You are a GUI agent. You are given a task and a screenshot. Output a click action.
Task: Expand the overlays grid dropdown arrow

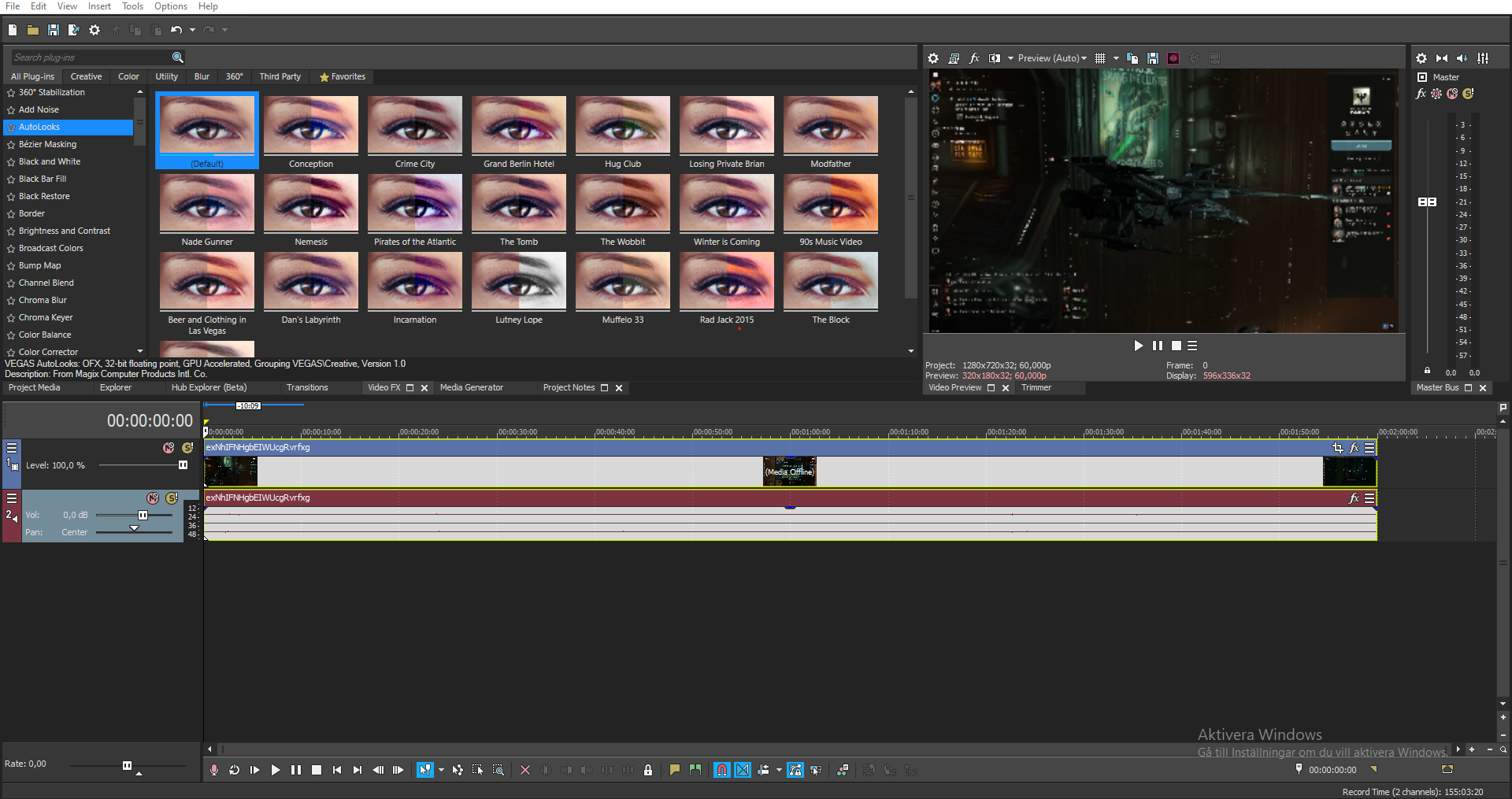tap(1116, 58)
